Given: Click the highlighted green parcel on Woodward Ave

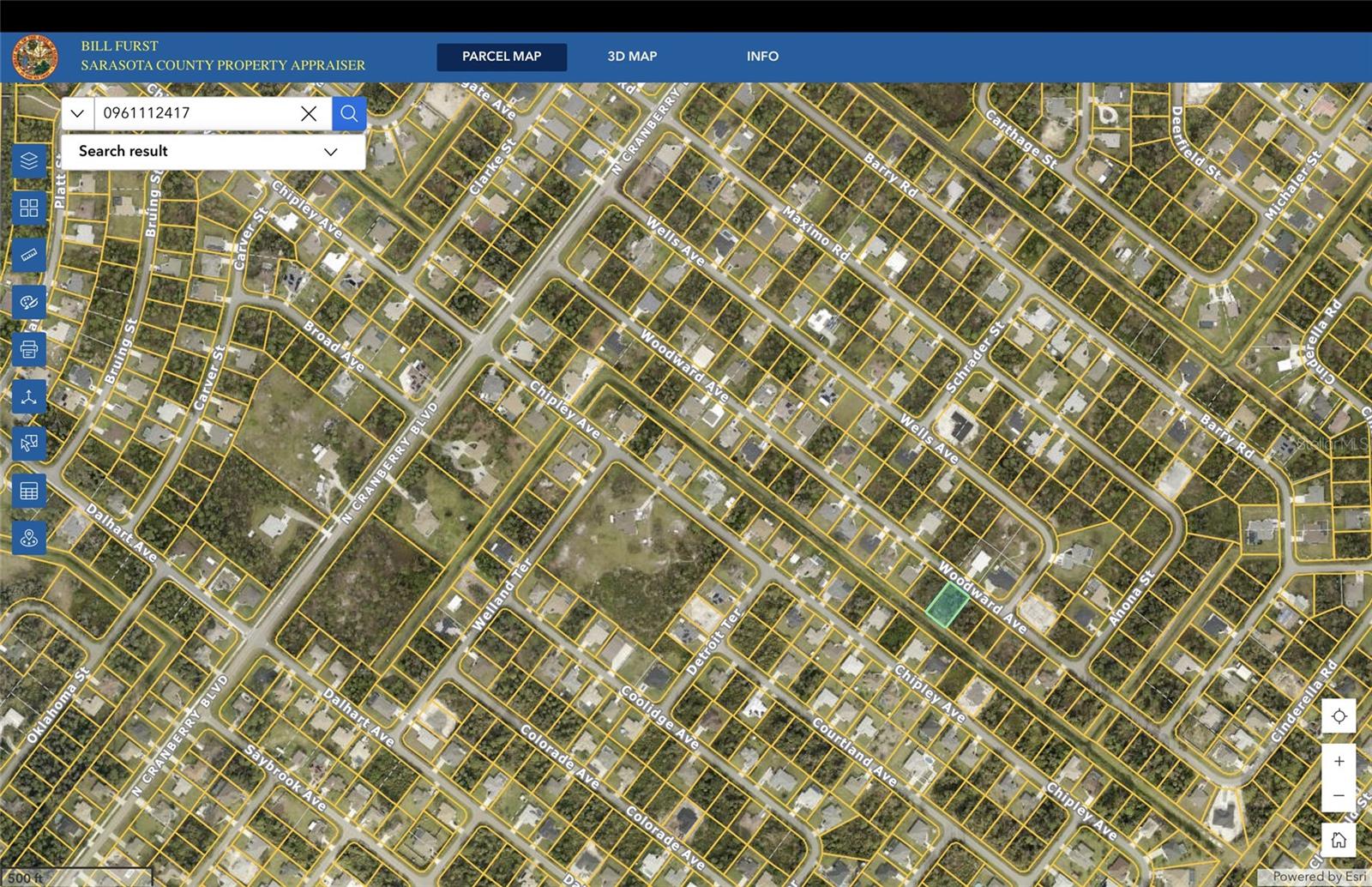Looking at the screenshot, I should click(x=947, y=605).
